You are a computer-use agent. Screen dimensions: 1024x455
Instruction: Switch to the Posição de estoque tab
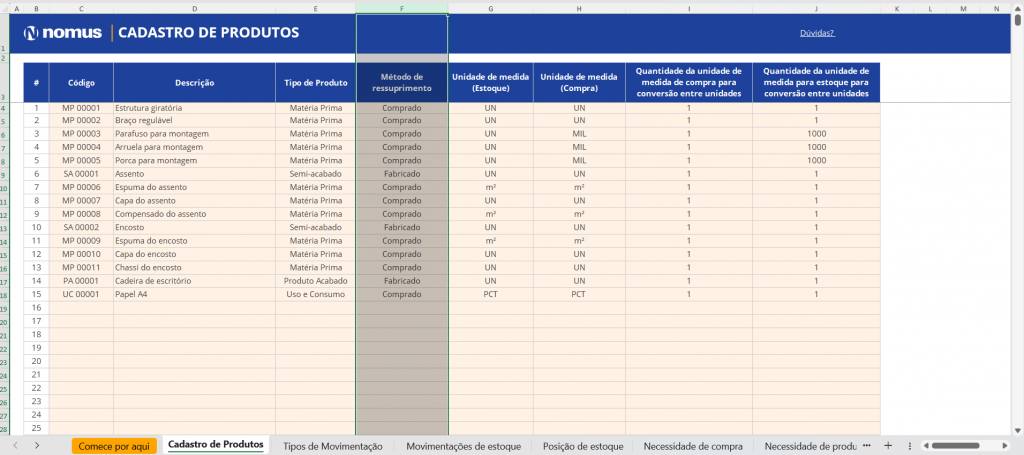pyautogui.click(x=583, y=446)
